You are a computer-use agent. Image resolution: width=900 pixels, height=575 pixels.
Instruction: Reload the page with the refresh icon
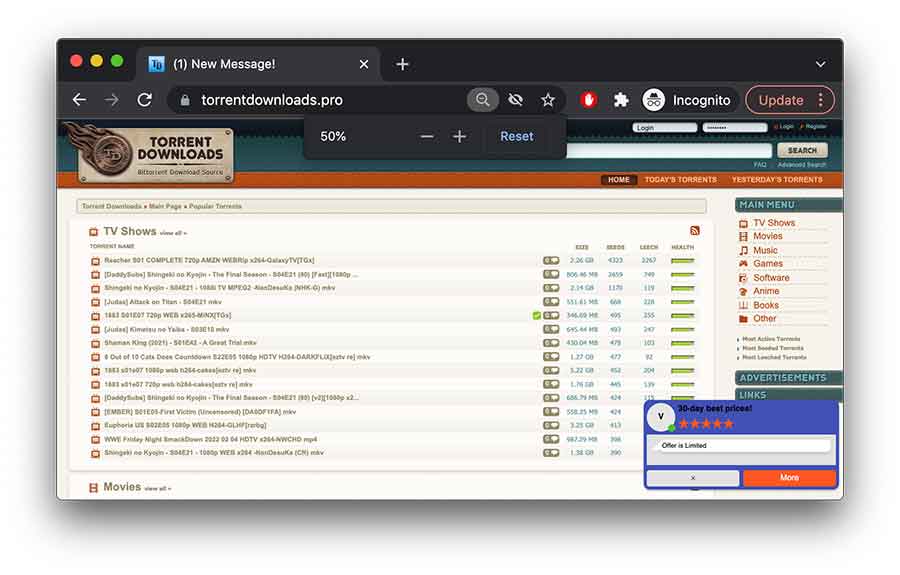click(x=145, y=100)
